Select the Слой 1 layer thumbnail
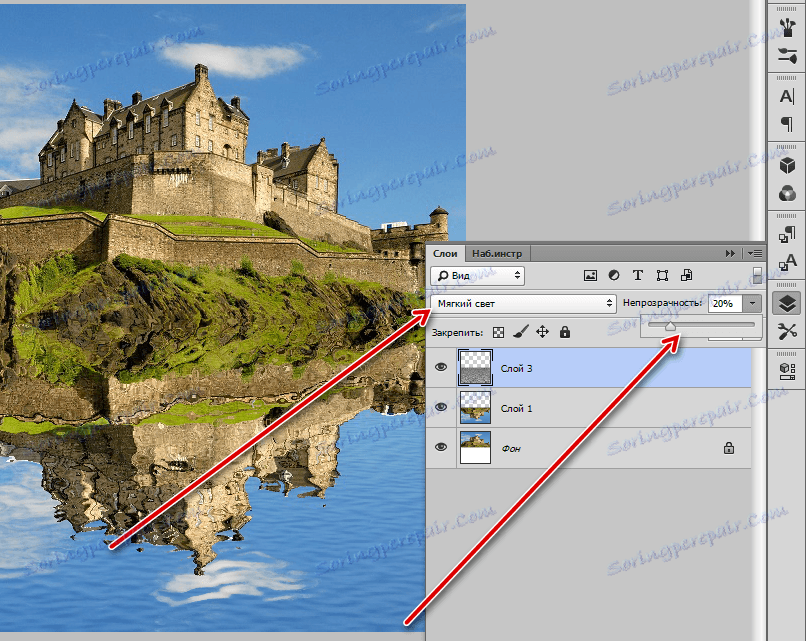 (x=475, y=408)
